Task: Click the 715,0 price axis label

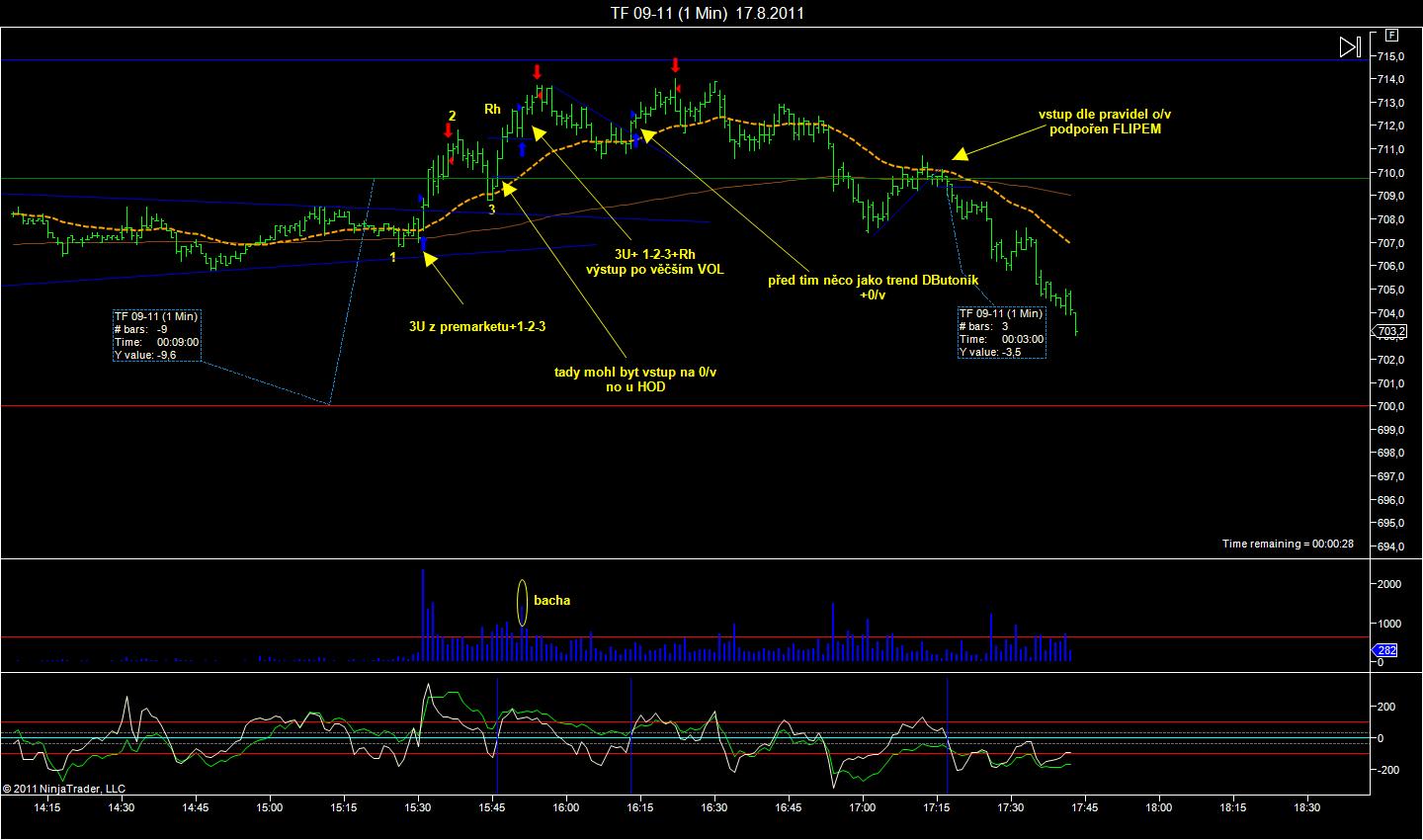Action: (x=1391, y=56)
